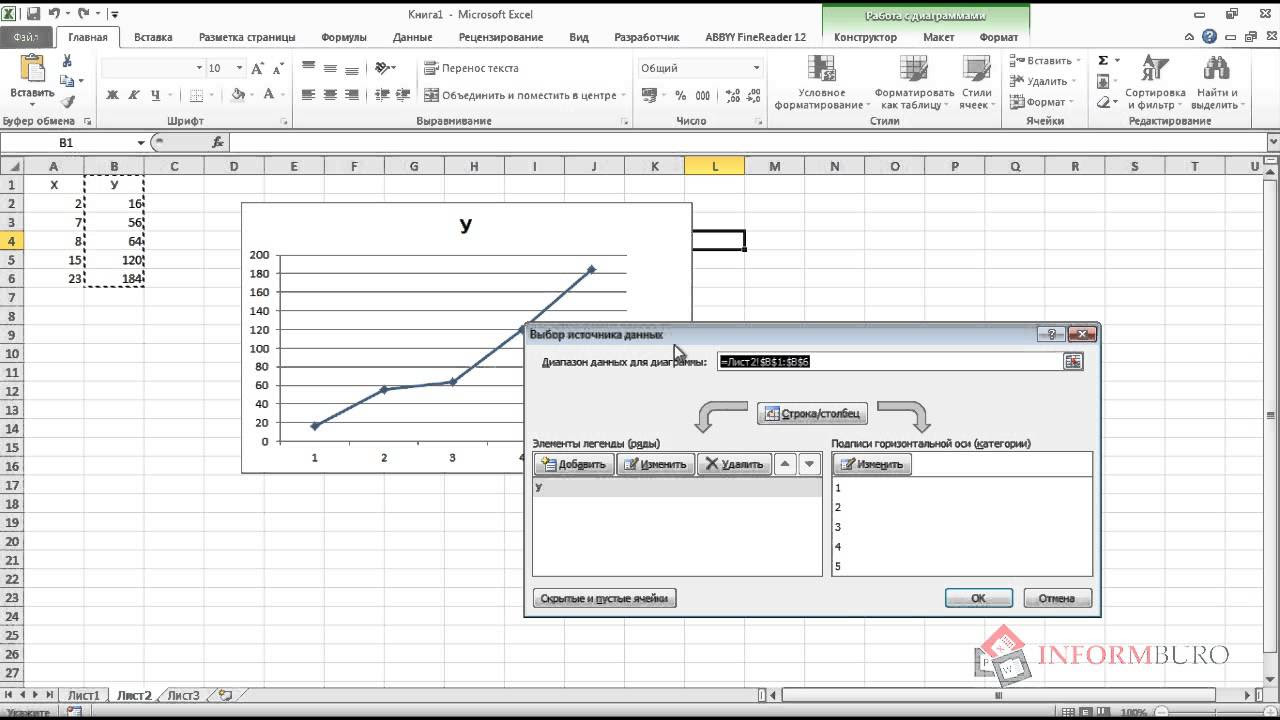Viewport: 1280px width, 720px height.
Task: Click Добавить to add a series
Action: 573,464
